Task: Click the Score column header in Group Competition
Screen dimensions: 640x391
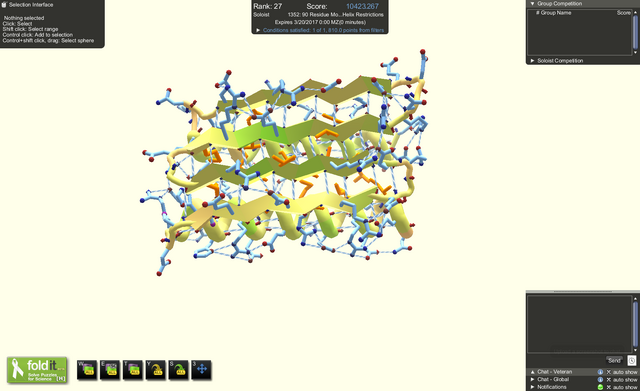Action: (623, 13)
